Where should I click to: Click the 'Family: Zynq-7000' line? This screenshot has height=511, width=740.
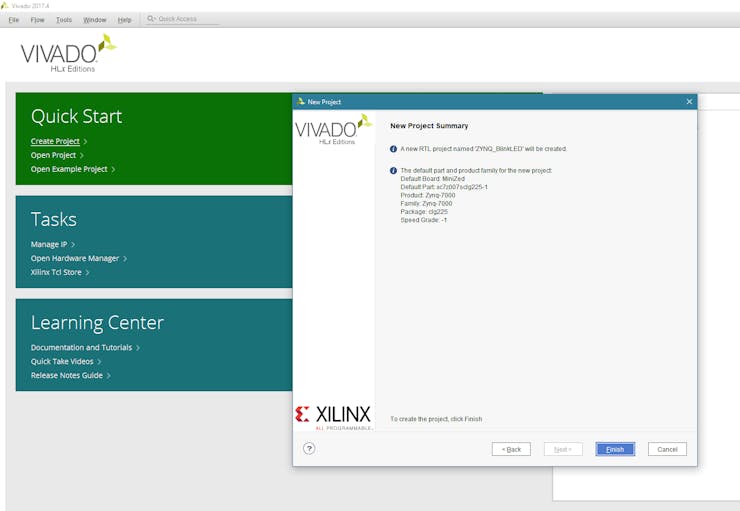point(426,203)
